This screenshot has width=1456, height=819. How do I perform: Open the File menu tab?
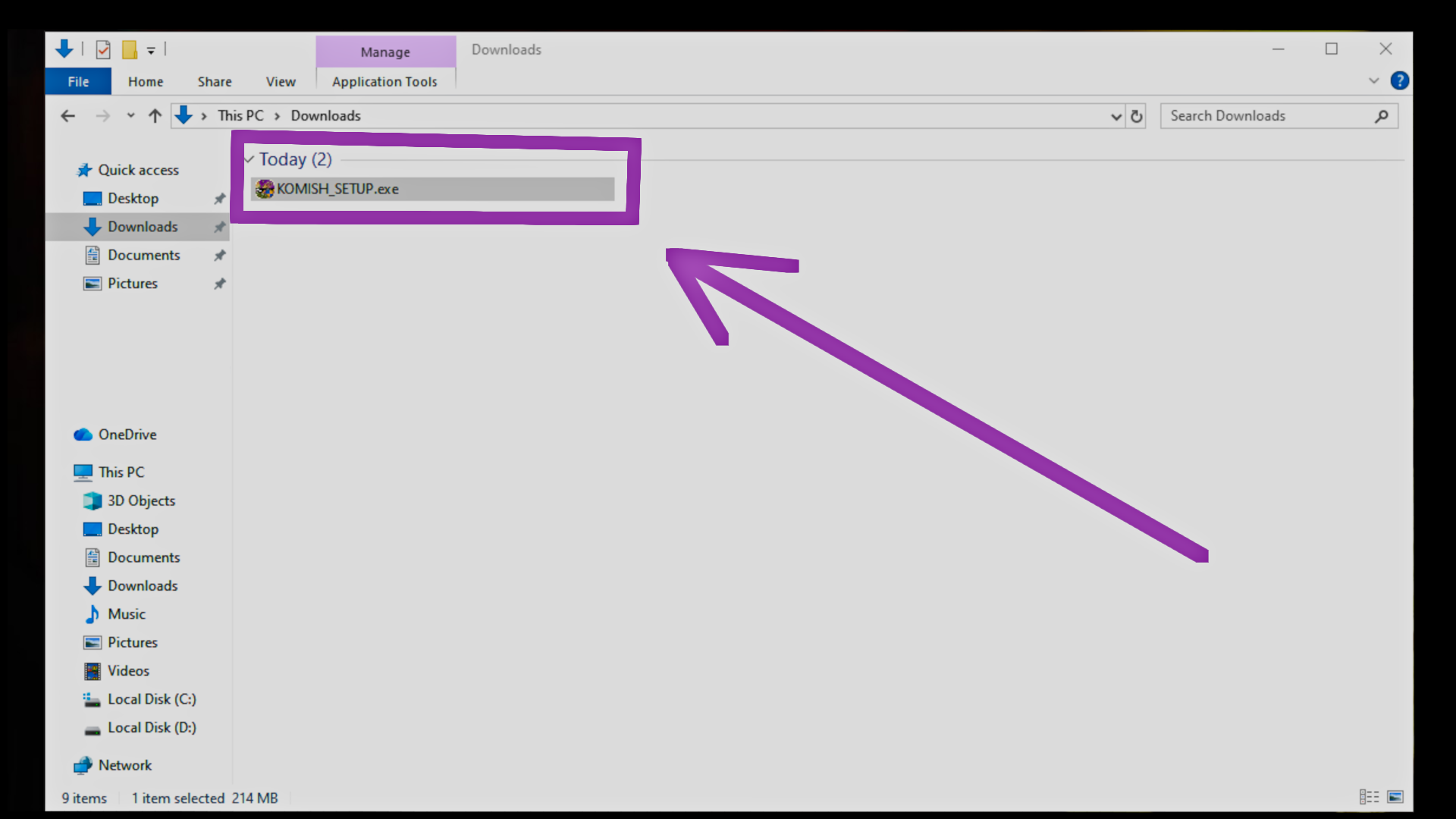point(78,81)
